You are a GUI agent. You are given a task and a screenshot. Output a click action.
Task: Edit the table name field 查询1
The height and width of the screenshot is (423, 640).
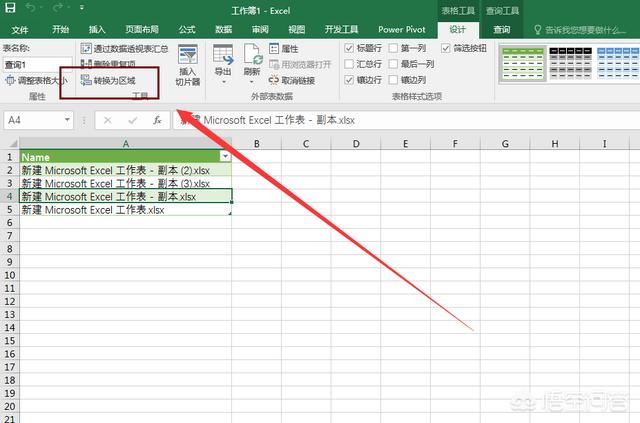tap(38, 65)
